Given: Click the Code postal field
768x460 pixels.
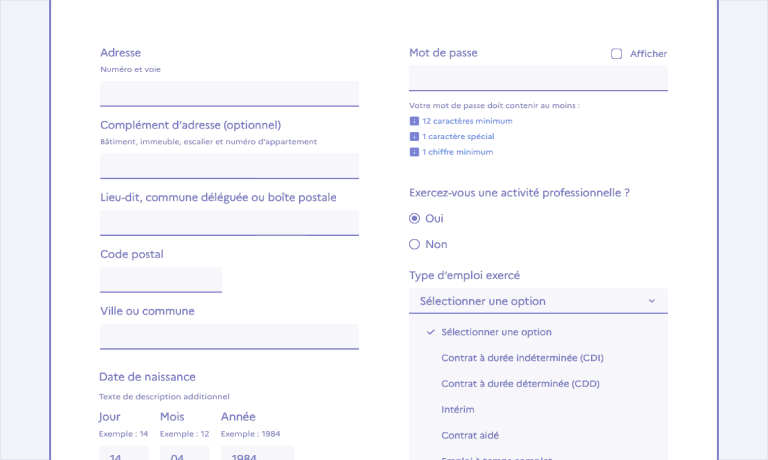Looking at the screenshot, I should tap(161, 279).
